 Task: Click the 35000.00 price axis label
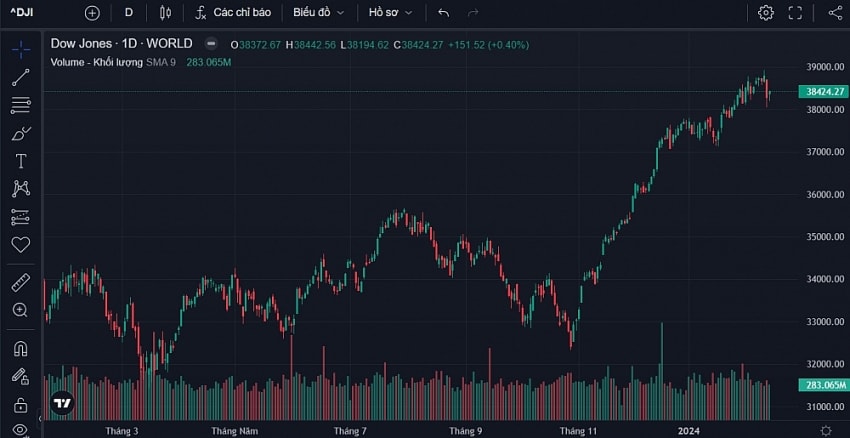(x=825, y=236)
